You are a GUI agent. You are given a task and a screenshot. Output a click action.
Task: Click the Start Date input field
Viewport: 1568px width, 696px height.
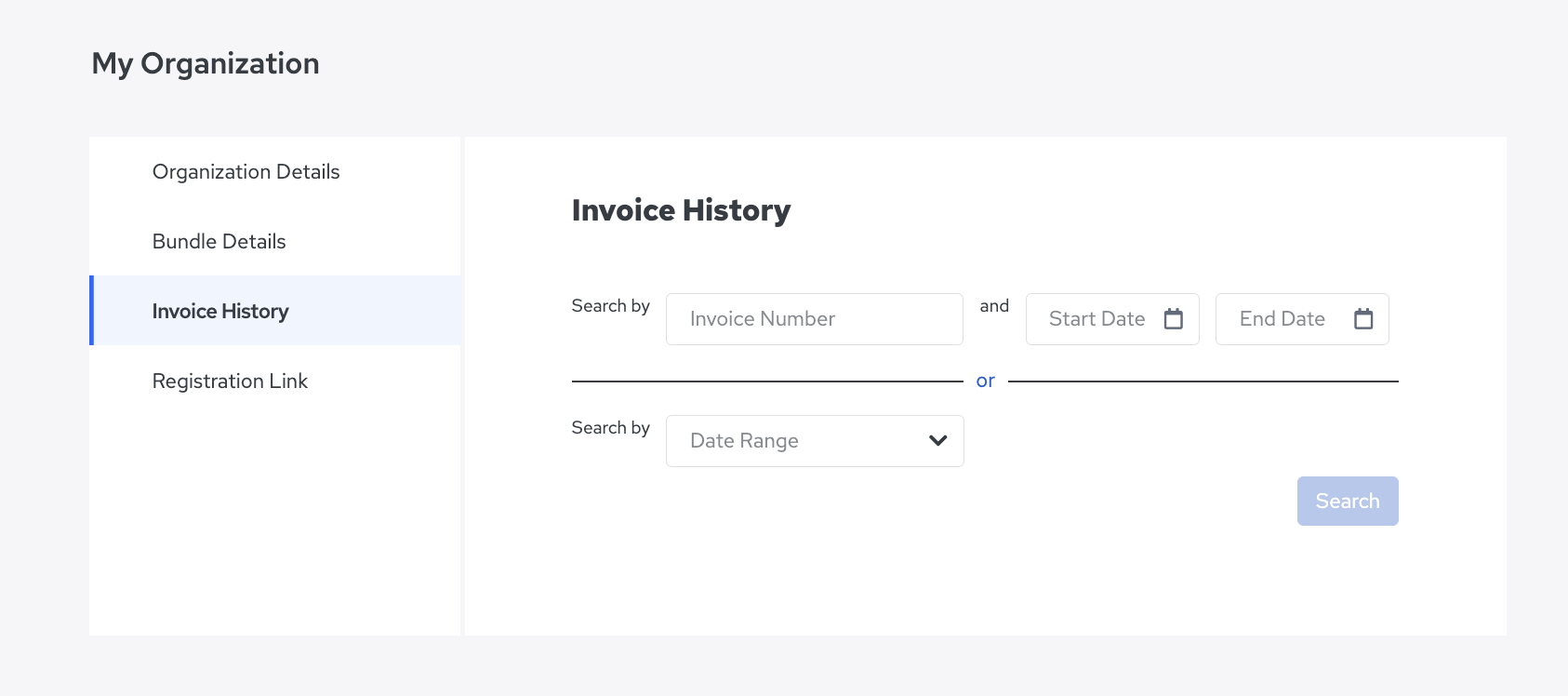(1112, 319)
